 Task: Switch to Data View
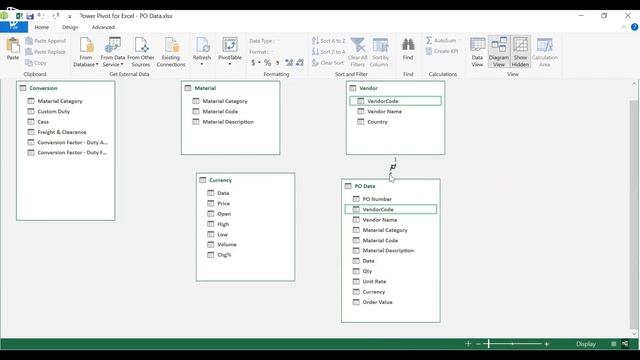[477, 52]
